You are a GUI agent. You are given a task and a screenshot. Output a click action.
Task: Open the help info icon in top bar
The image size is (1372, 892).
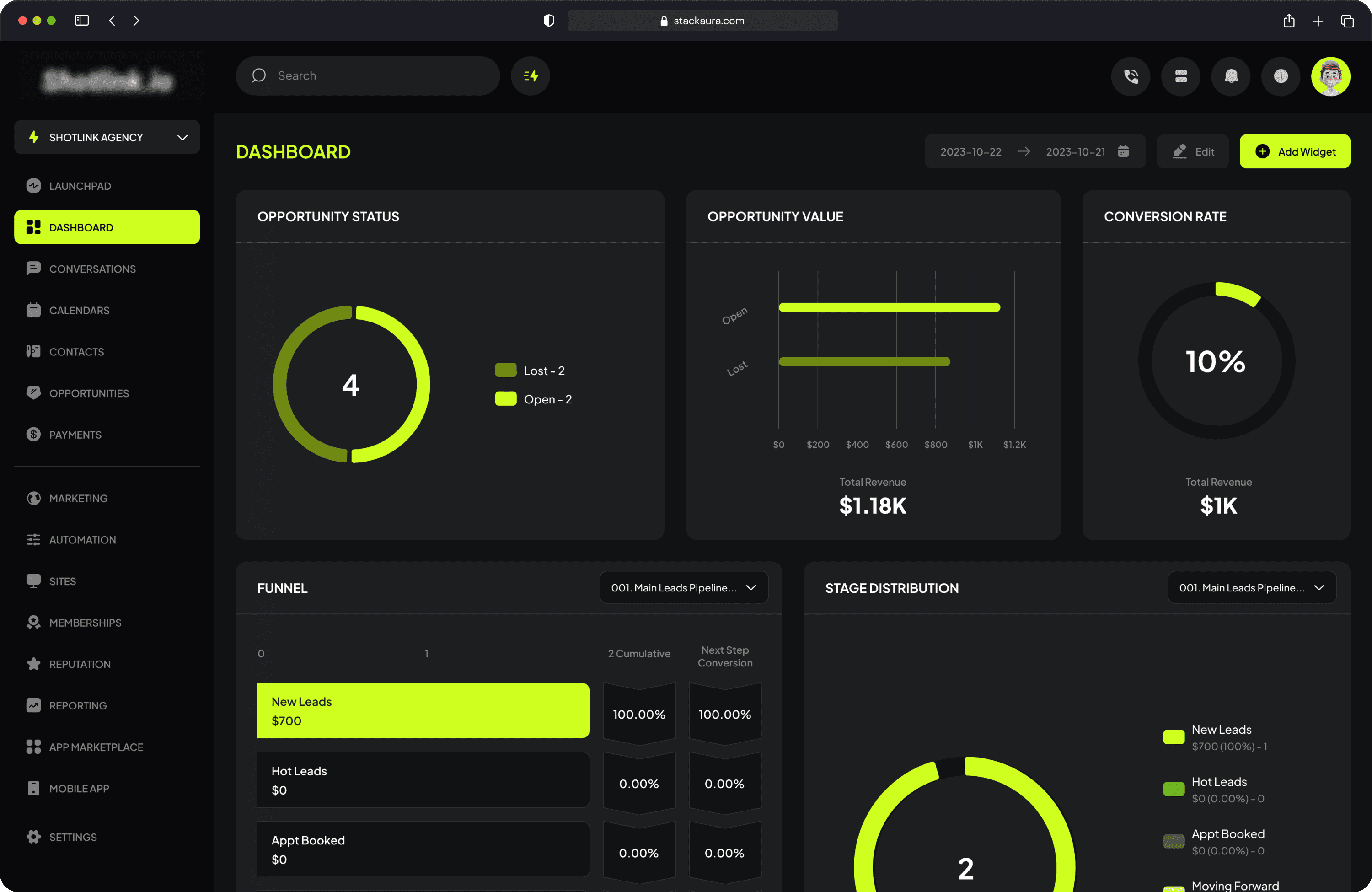coord(1281,76)
